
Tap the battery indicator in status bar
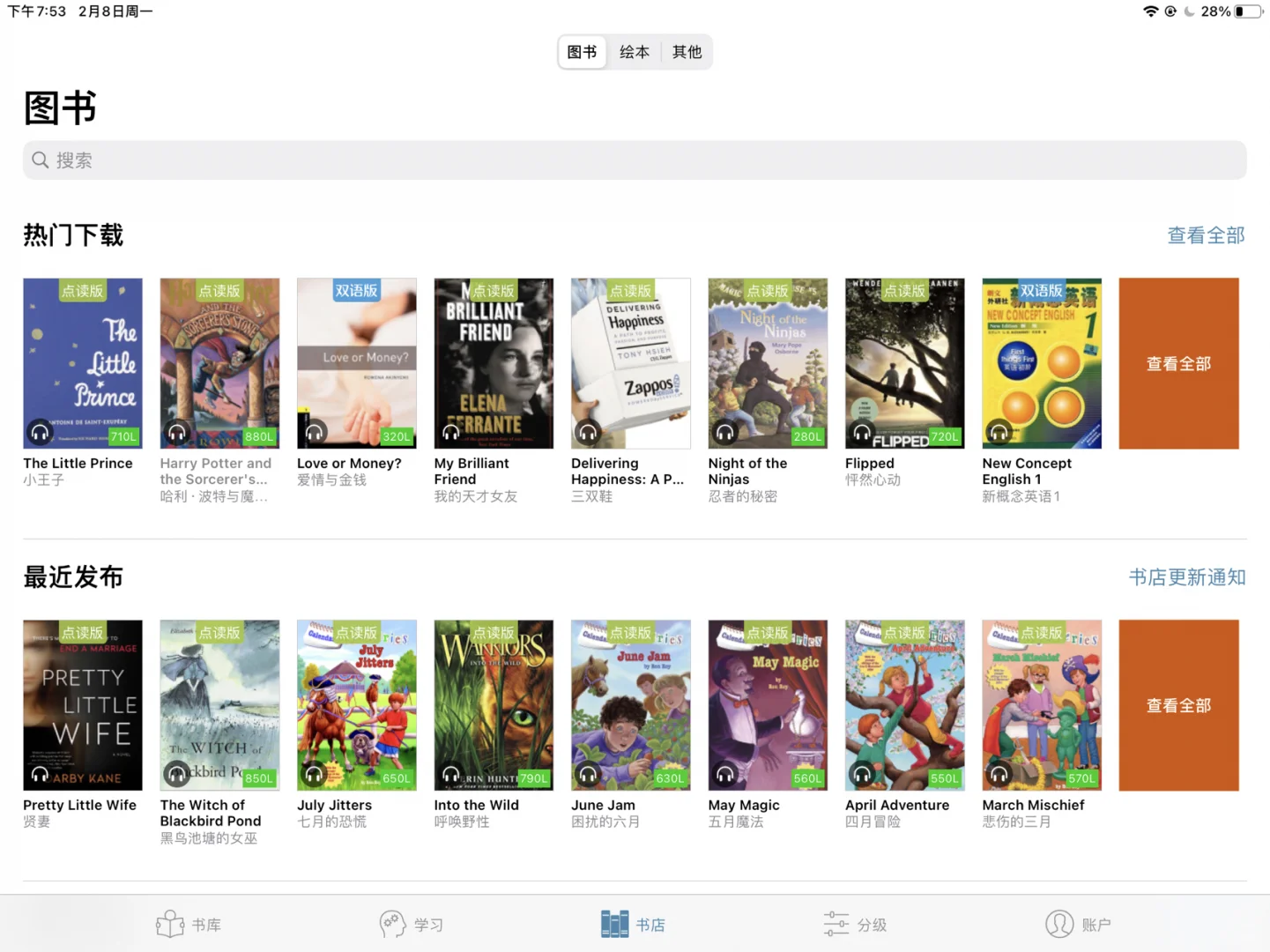coord(1248,11)
